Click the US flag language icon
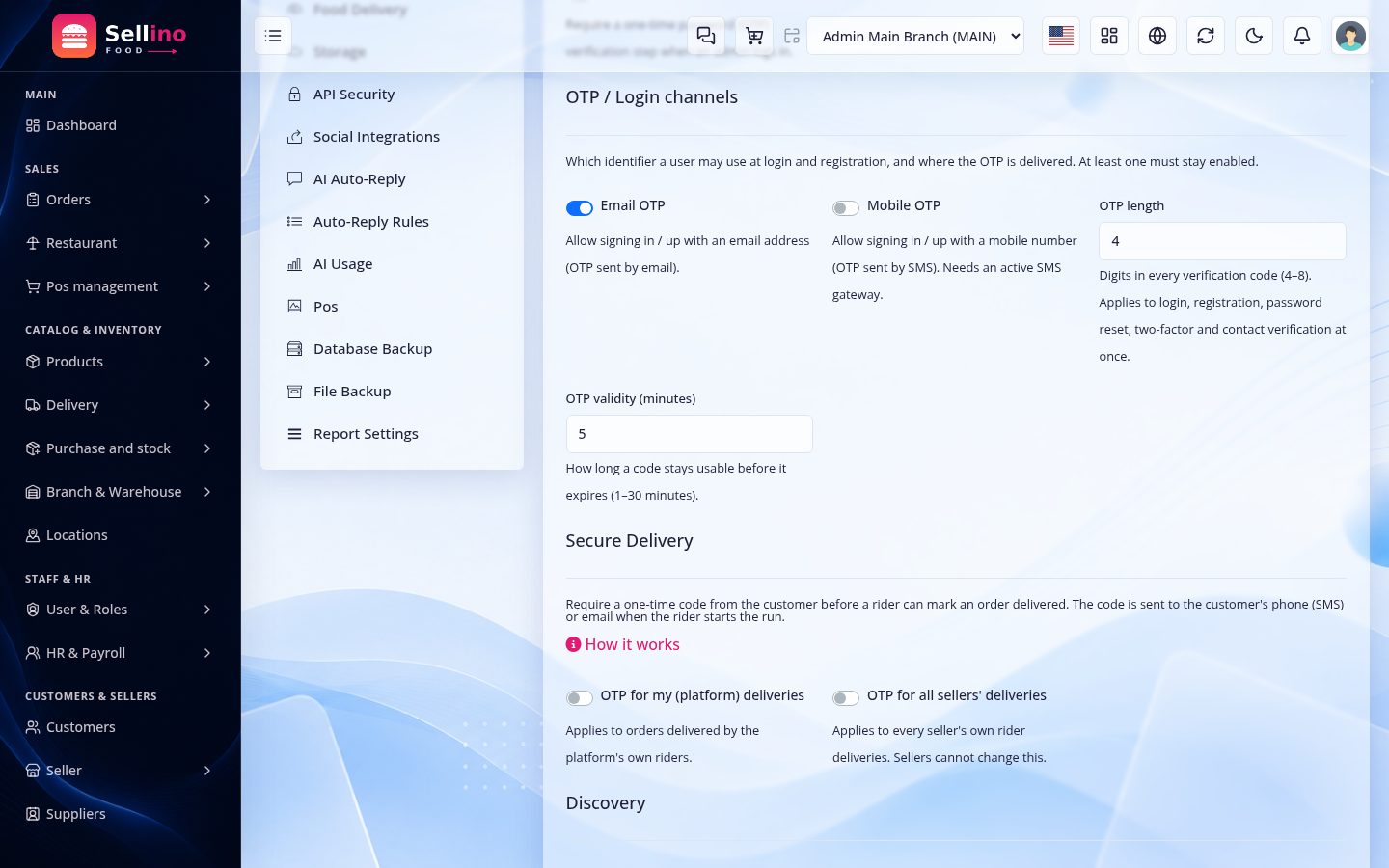The image size is (1389, 868). (x=1061, y=36)
